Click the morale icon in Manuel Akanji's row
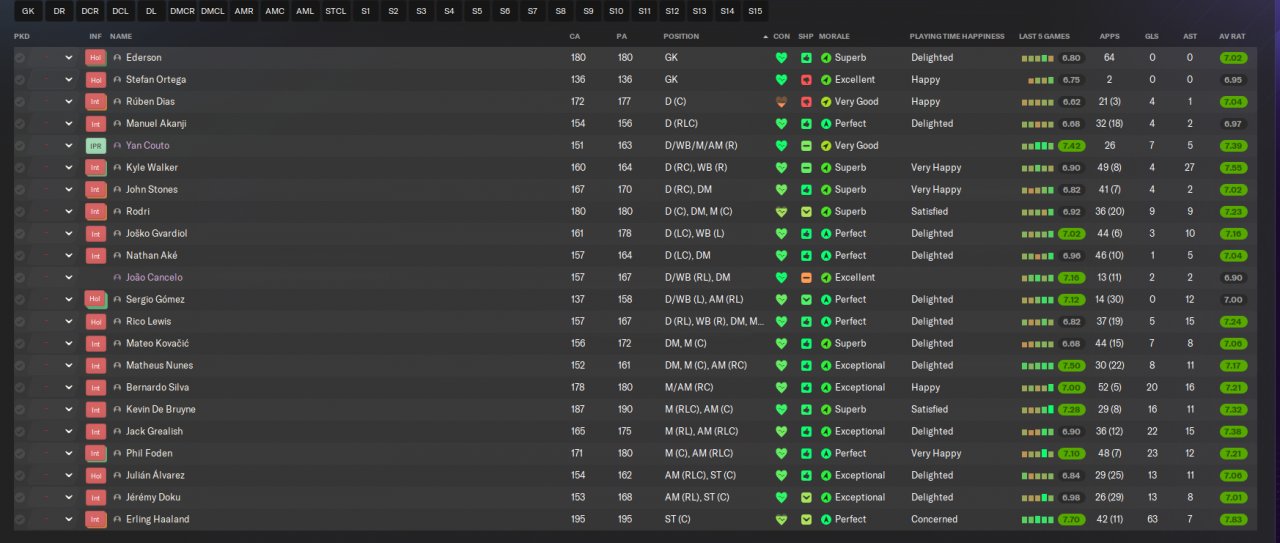Screen dimensions: 1280x543 tap(826, 124)
